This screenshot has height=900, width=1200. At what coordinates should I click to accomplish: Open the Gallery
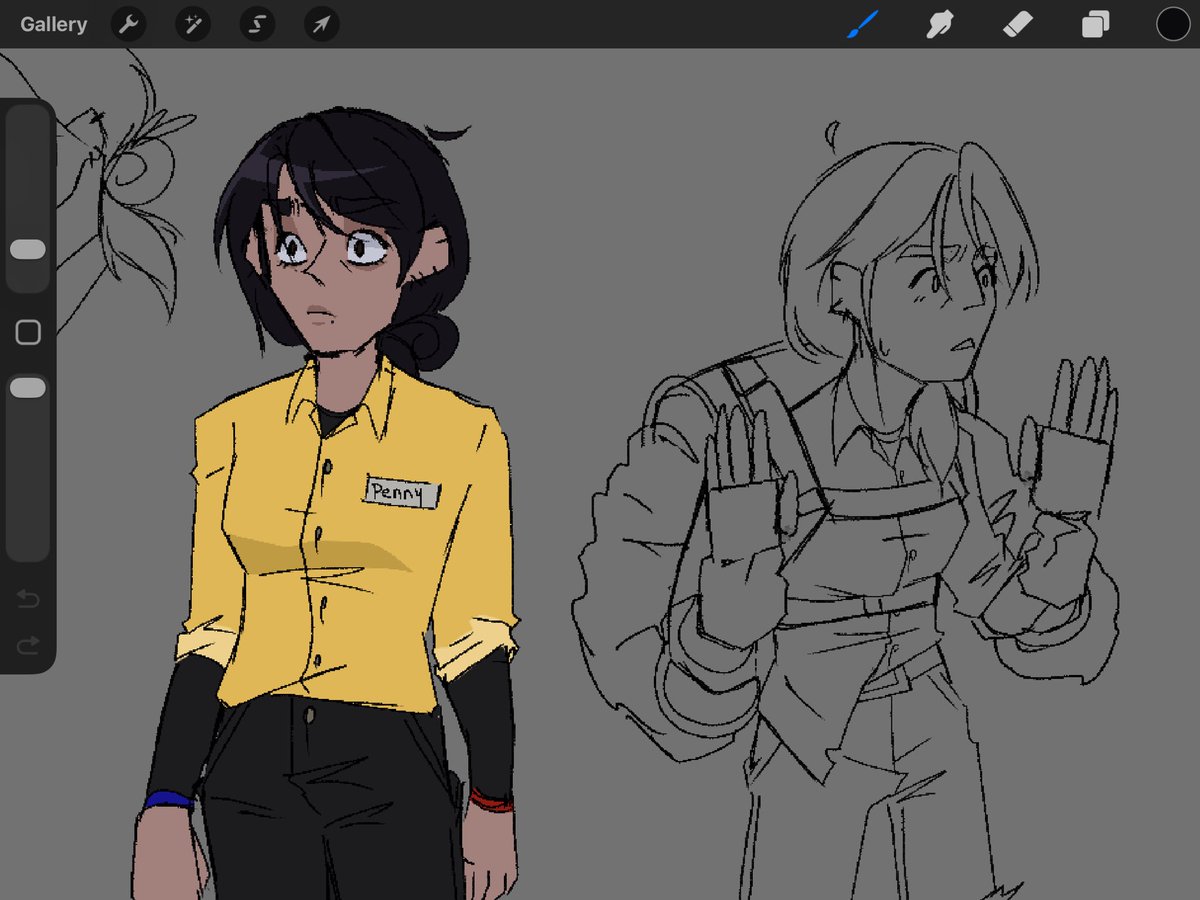click(53, 24)
